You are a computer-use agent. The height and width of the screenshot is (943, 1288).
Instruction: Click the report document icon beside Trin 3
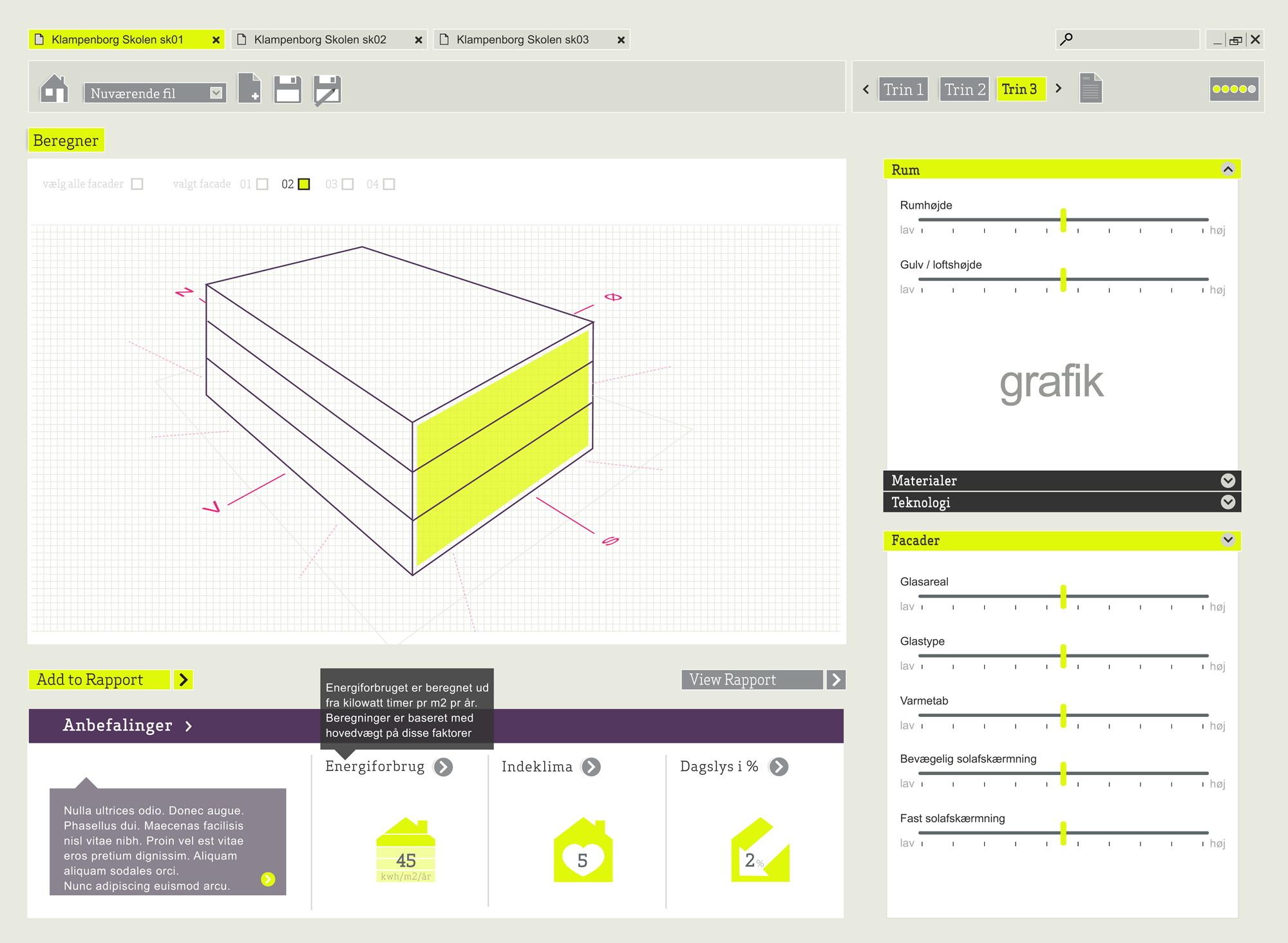[1090, 88]
